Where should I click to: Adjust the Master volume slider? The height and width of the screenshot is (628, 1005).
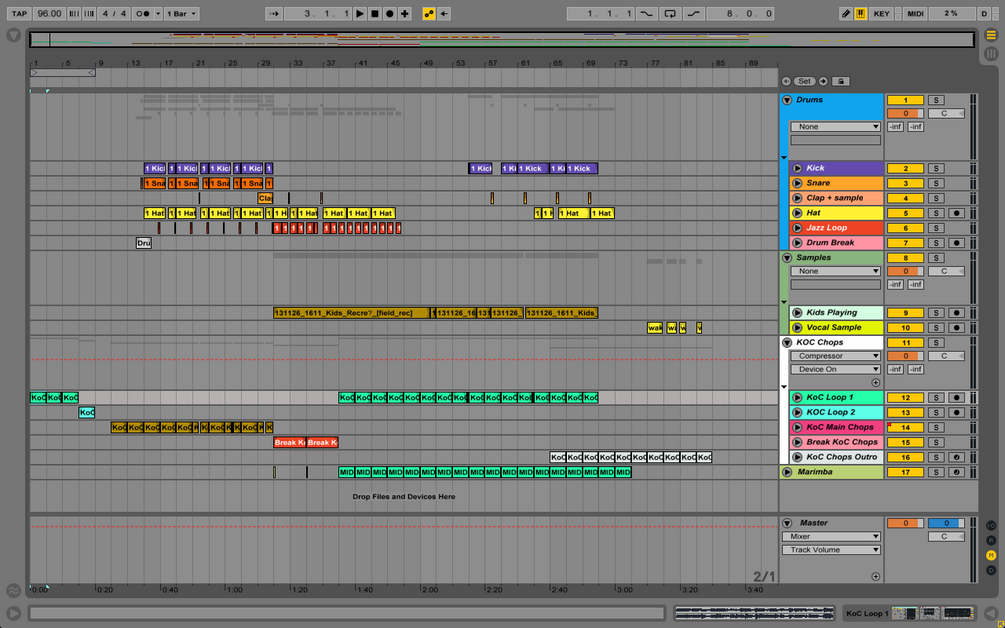click(x=905, y=524)
